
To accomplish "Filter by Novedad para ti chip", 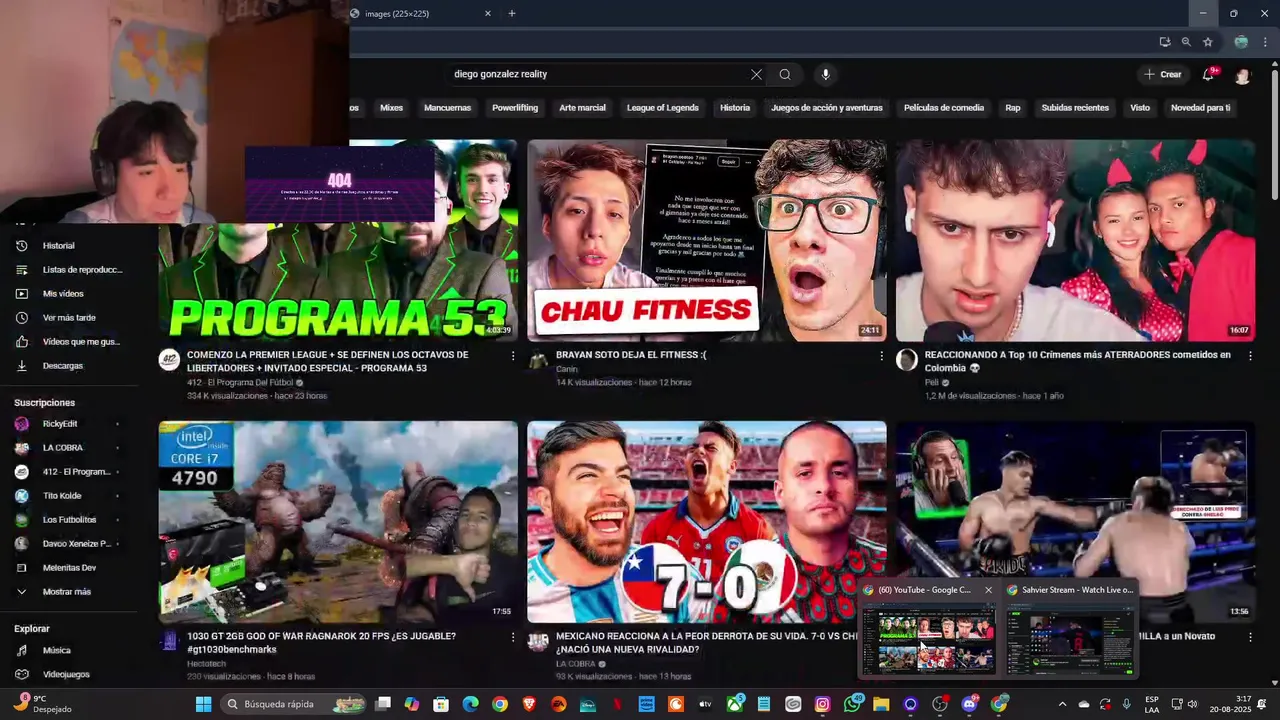I will click(x=1200, y=108).
